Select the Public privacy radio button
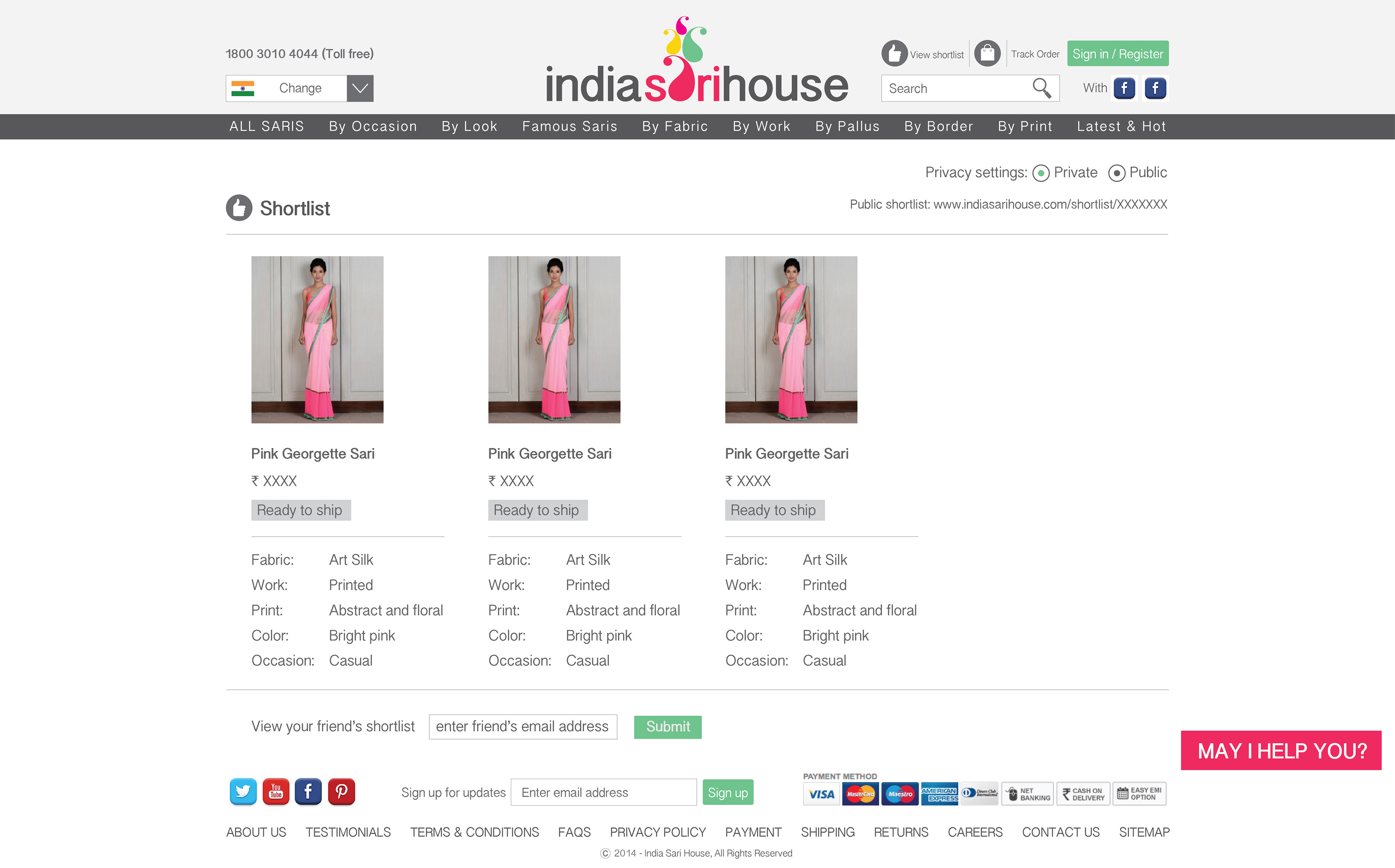Image resolution: width=1395 pixels, height=868 pixels. click(1116, 173)
